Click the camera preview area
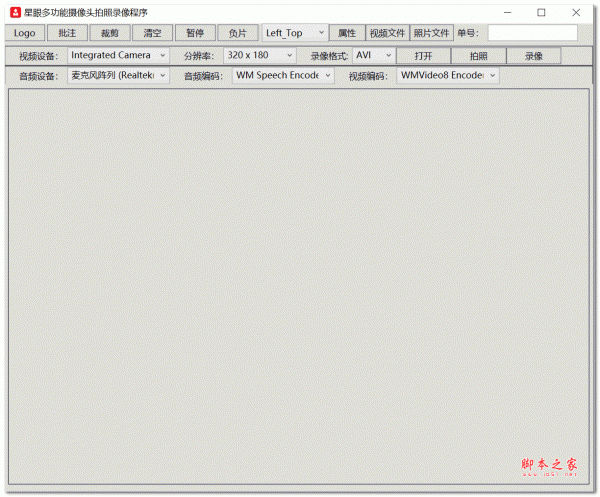 [x=298, y=286]
